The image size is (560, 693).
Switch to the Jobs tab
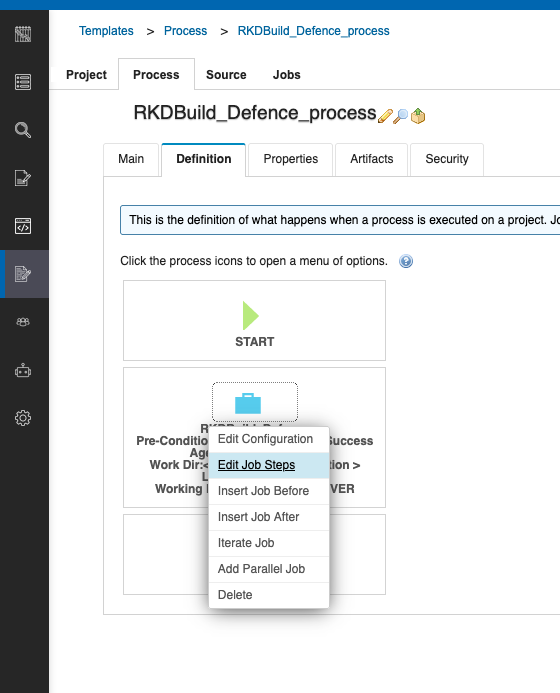pyautogui.click(x=286, y=75)
